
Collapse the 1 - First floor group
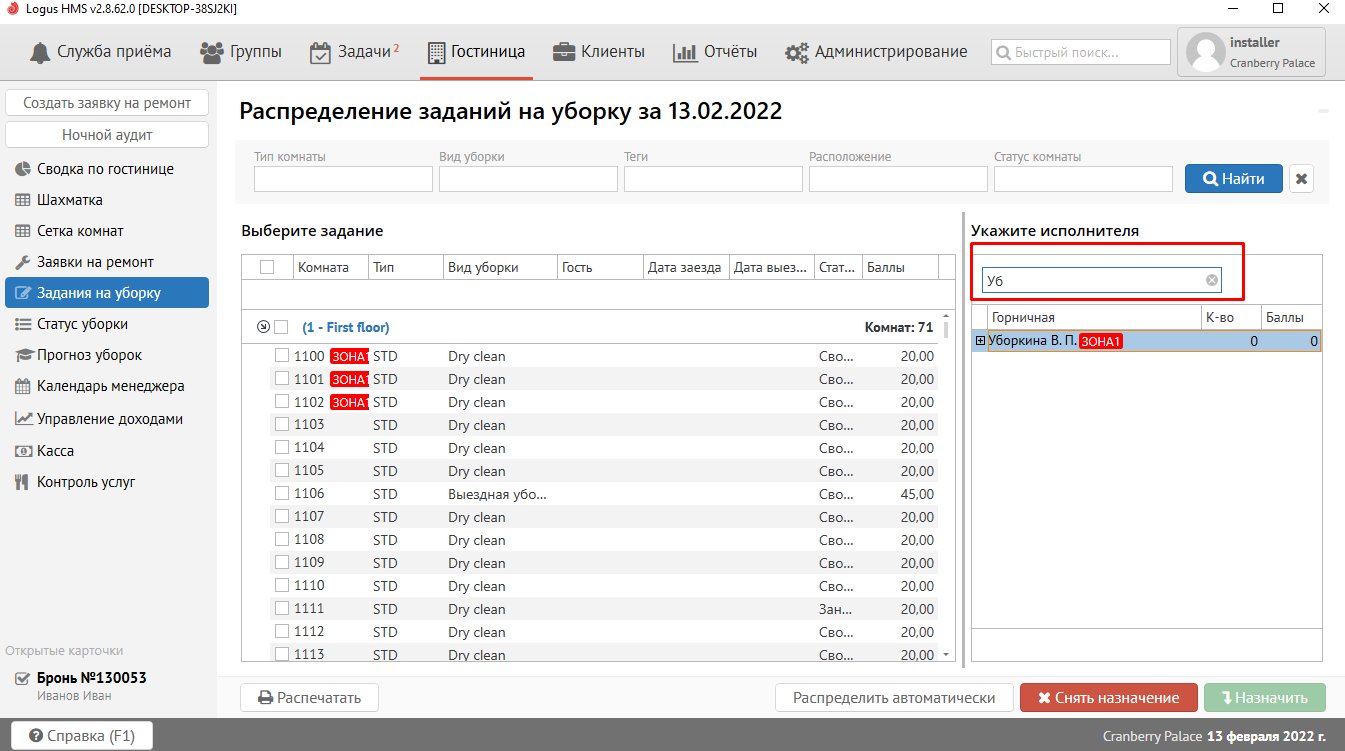[x=263, y=327]
